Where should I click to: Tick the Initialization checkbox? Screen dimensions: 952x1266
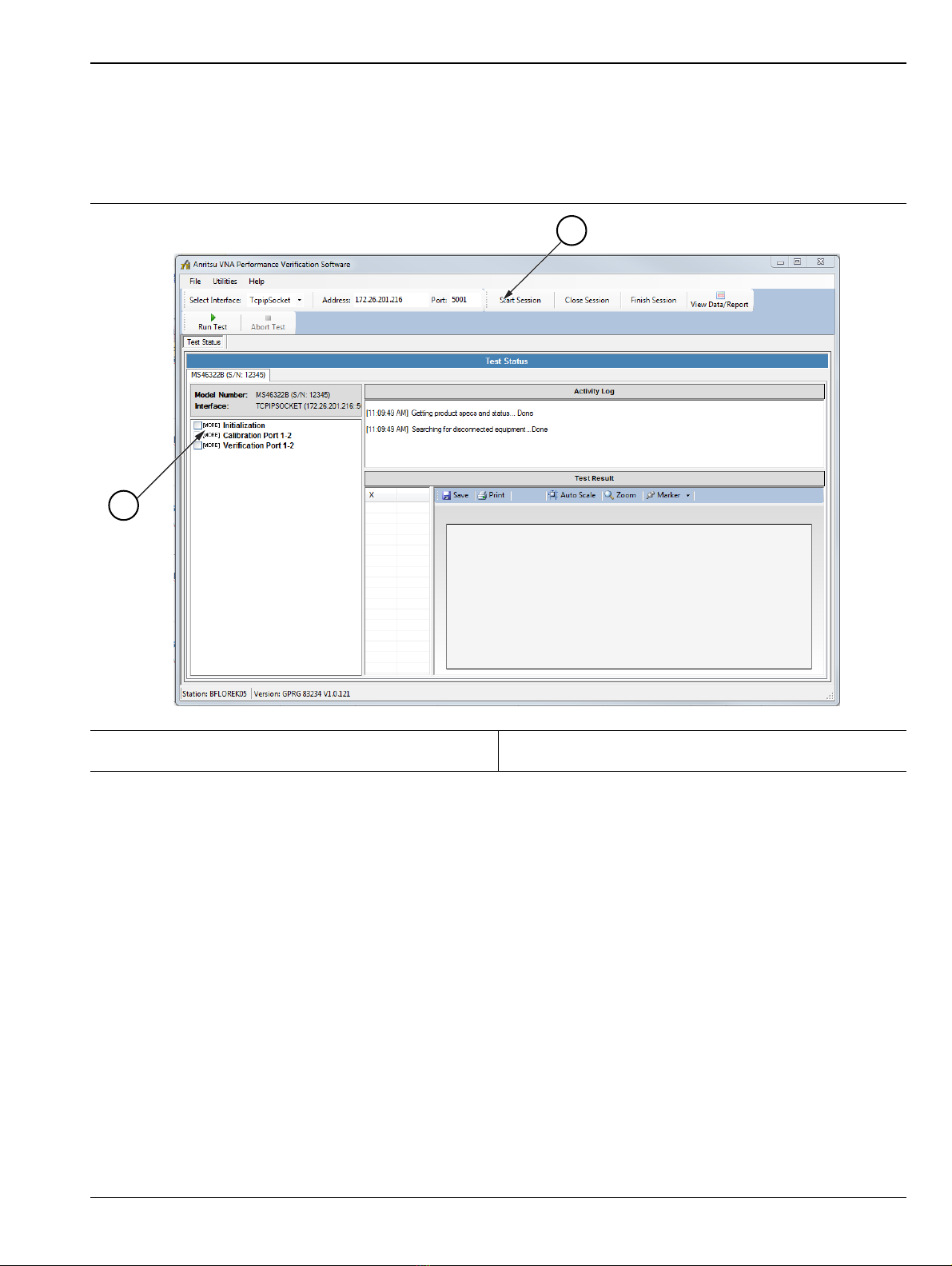click(x=197, y=425)
